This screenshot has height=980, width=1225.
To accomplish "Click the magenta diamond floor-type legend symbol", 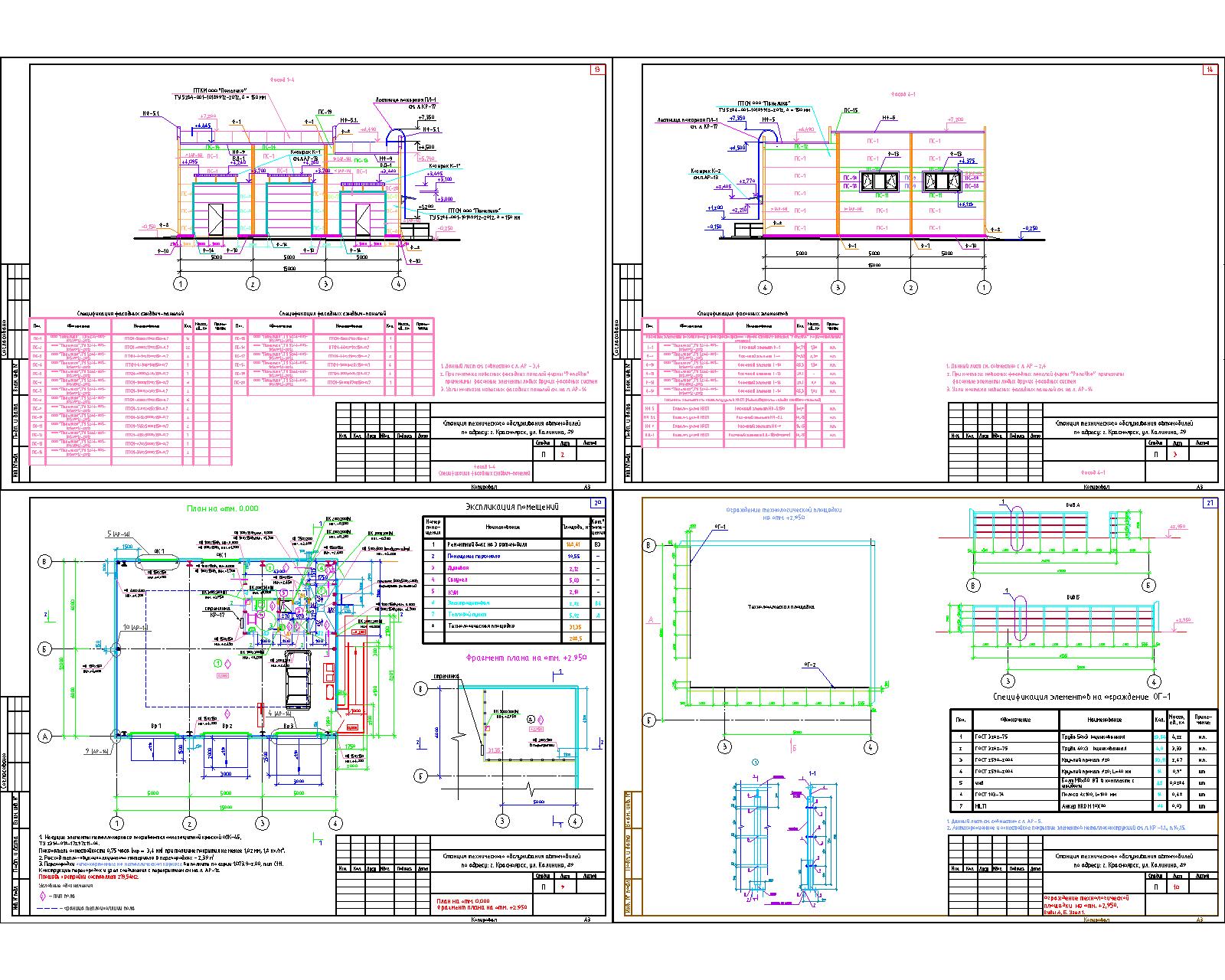I will click(x=43, y=895).
